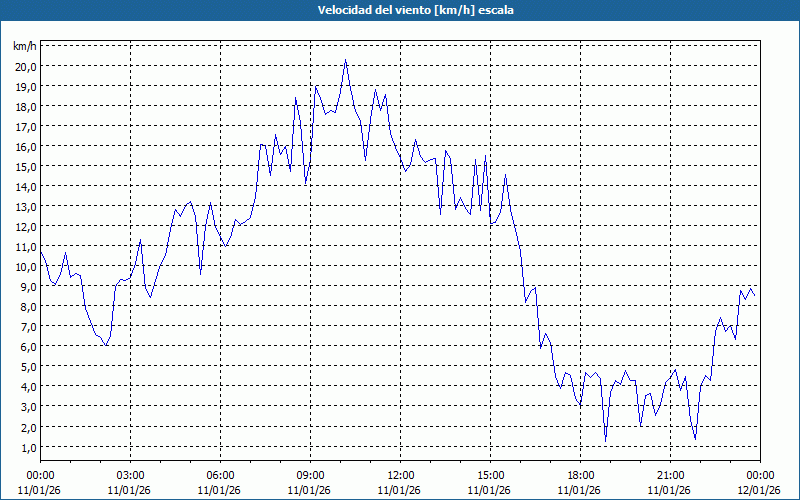
Task: Select the 06:00 time label
Action: (220, 475)
